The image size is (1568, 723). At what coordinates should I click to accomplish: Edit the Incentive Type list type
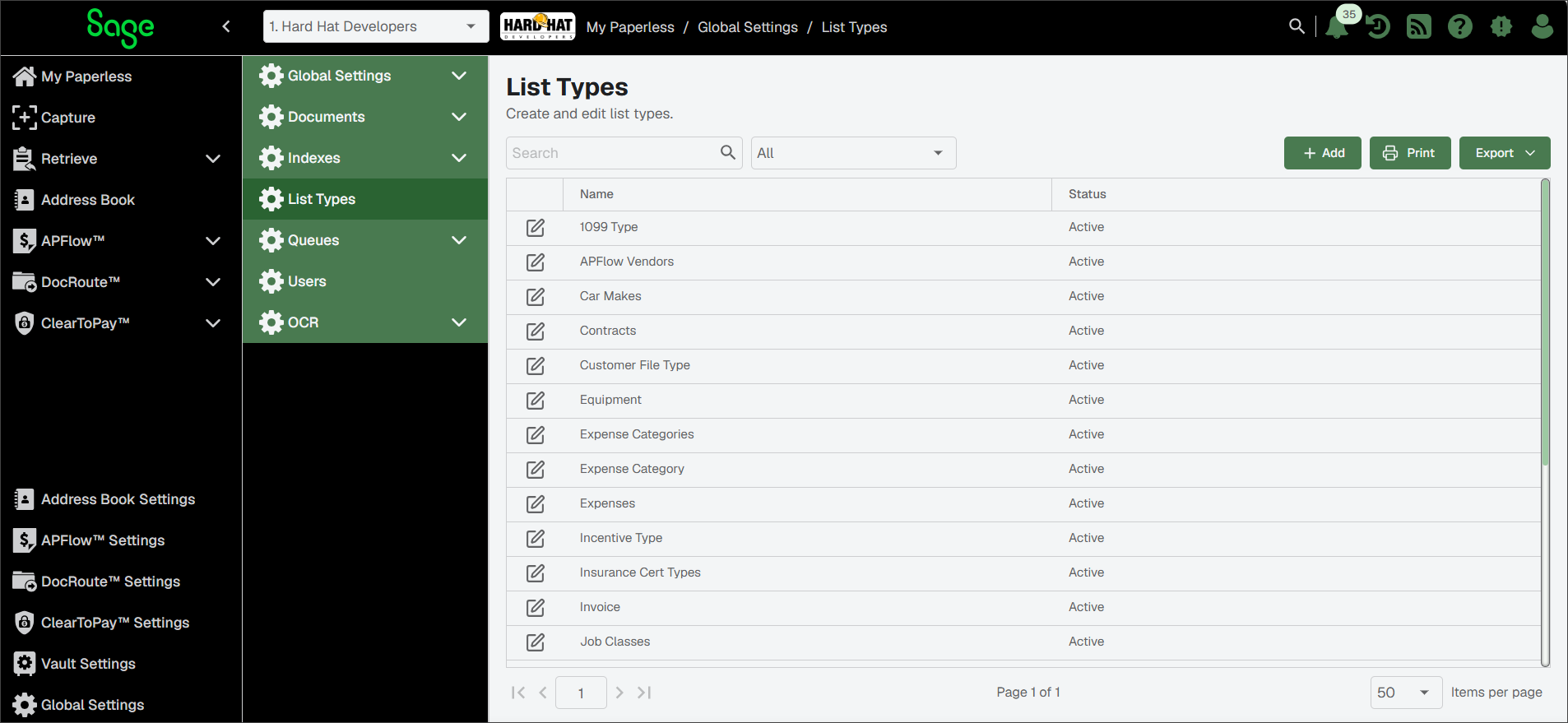(x=536, y=539)
